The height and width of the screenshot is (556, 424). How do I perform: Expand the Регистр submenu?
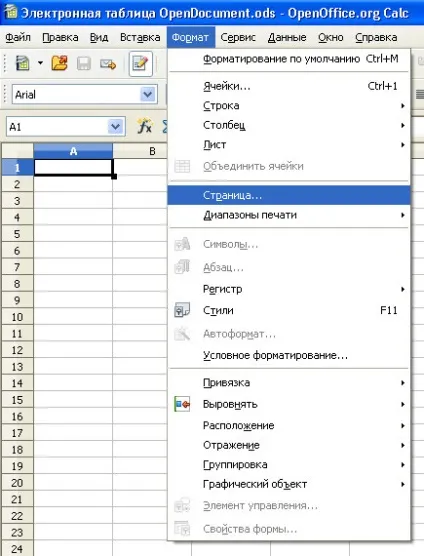pyautogui.click(x=289, y=289)
